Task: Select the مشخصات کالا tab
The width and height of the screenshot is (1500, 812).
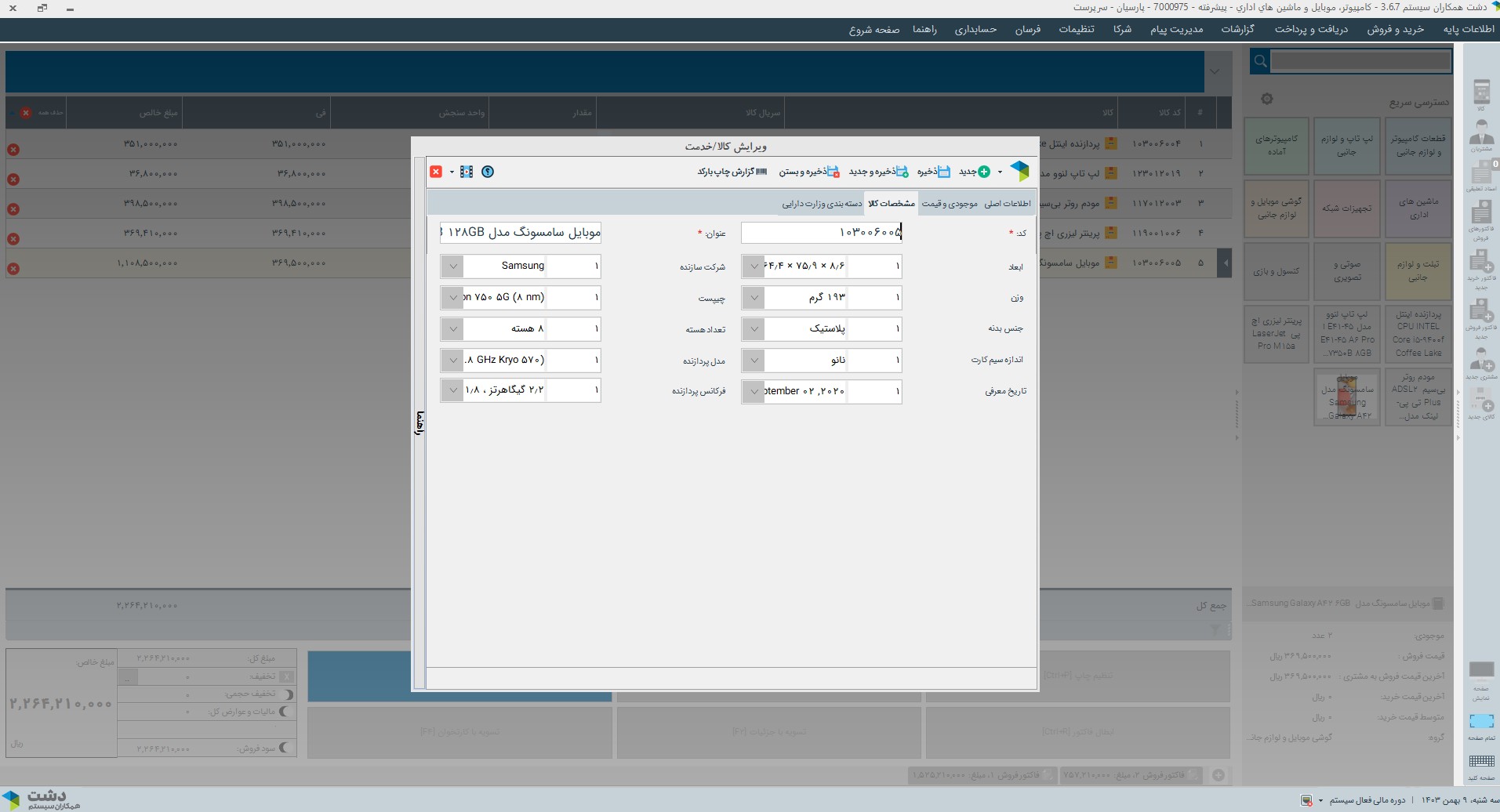Action: coord(892,204)
